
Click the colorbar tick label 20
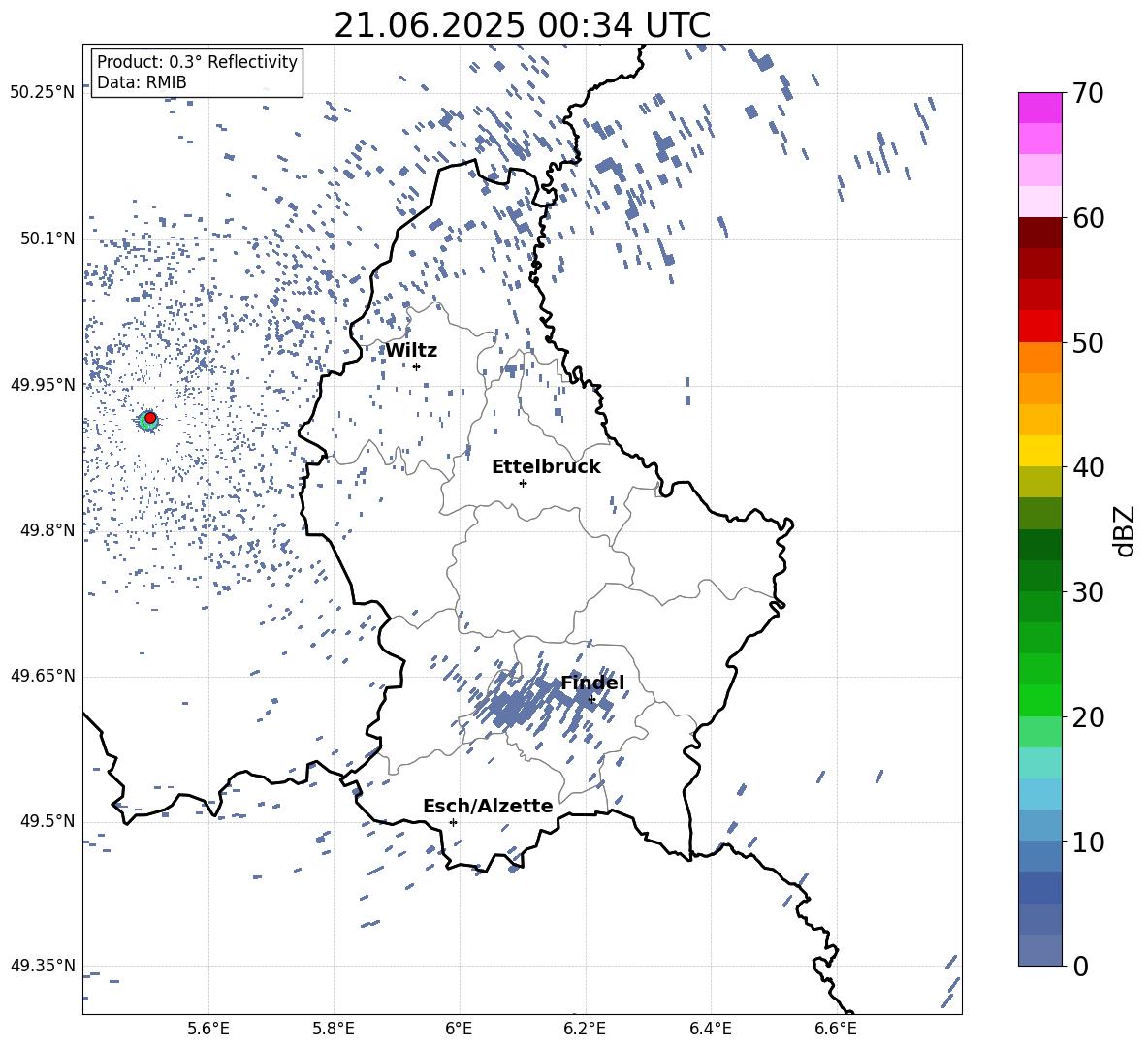1088,717
